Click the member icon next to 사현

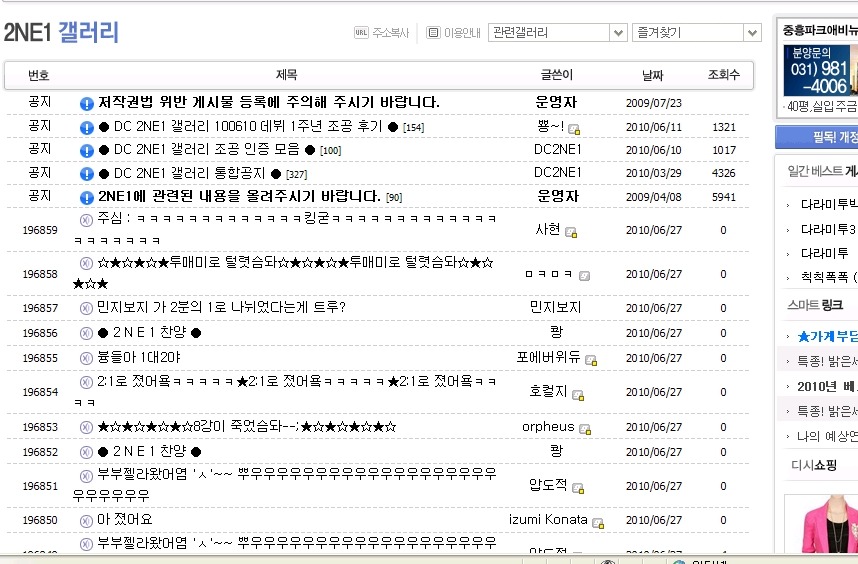coord(571,232)
